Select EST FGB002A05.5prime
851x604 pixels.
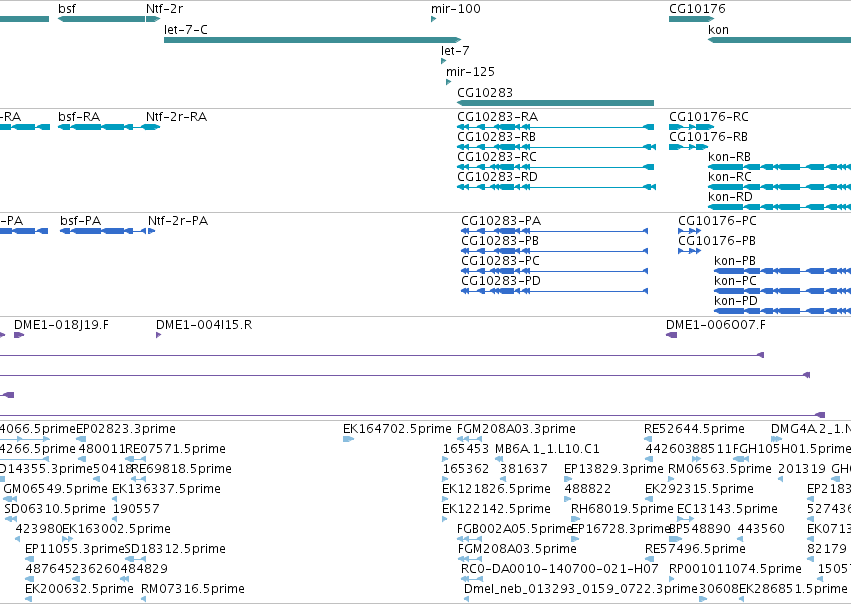click(515, 529)
